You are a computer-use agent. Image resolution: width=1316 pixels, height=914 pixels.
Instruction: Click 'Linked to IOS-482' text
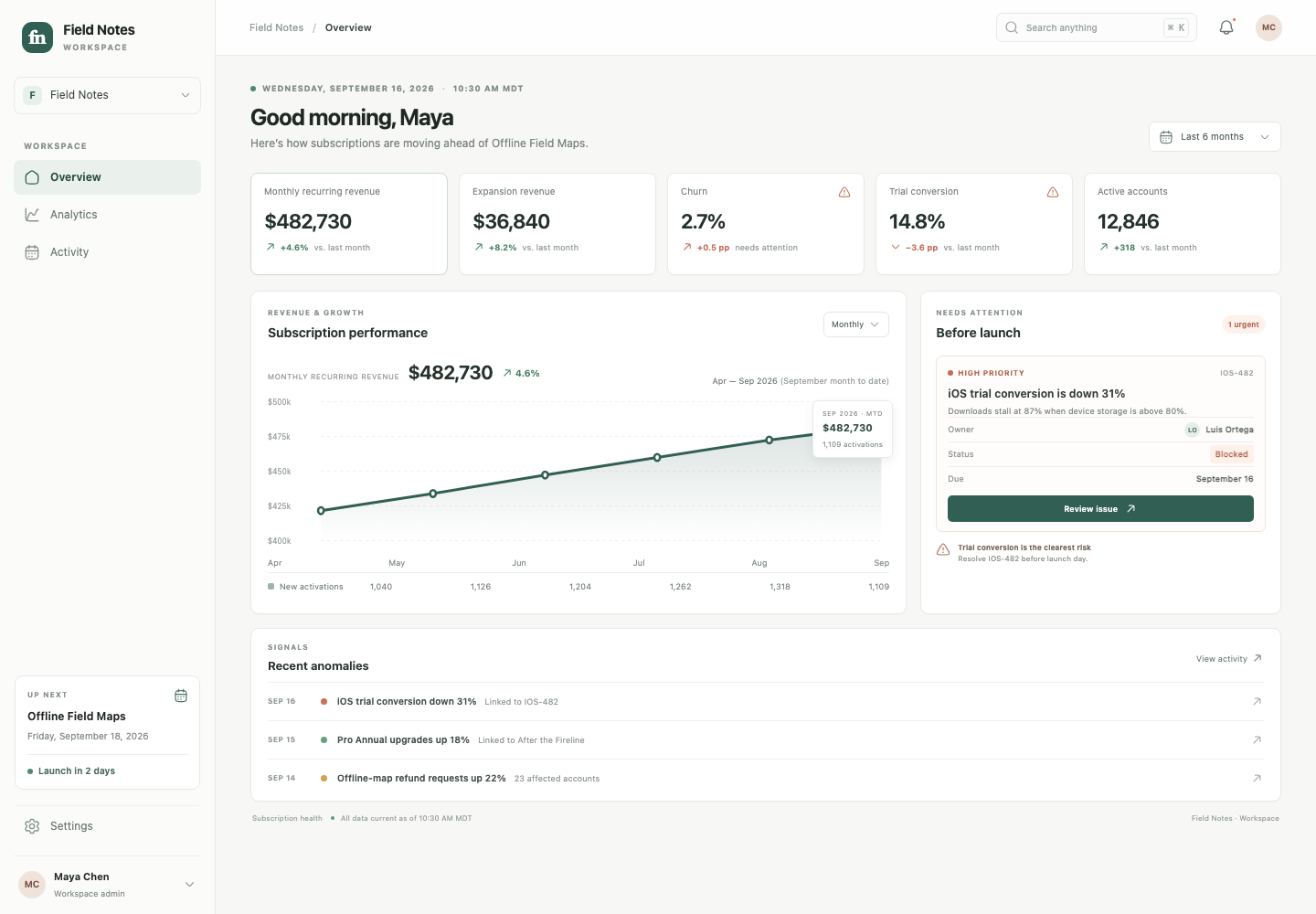[521, 702]
